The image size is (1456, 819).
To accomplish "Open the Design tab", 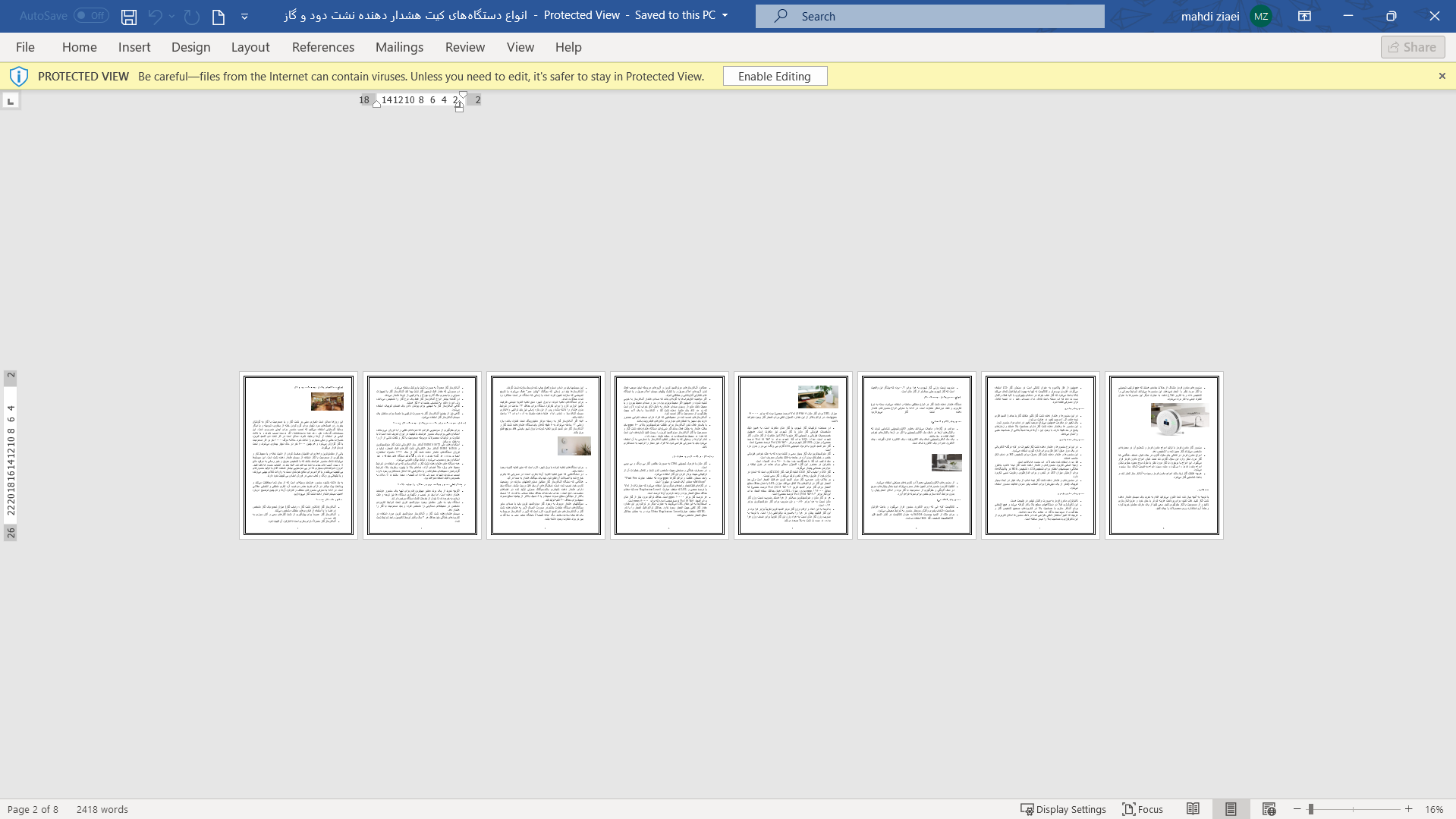I will tap(191, 47).
